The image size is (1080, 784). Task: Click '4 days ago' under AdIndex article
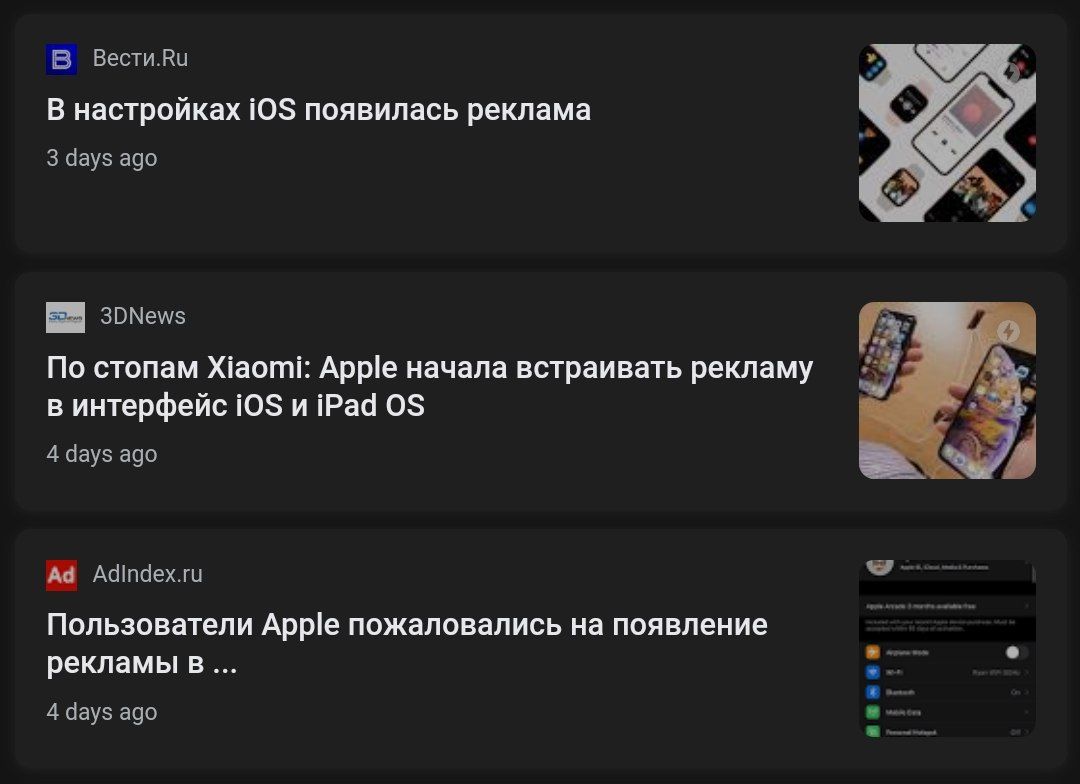102,712
